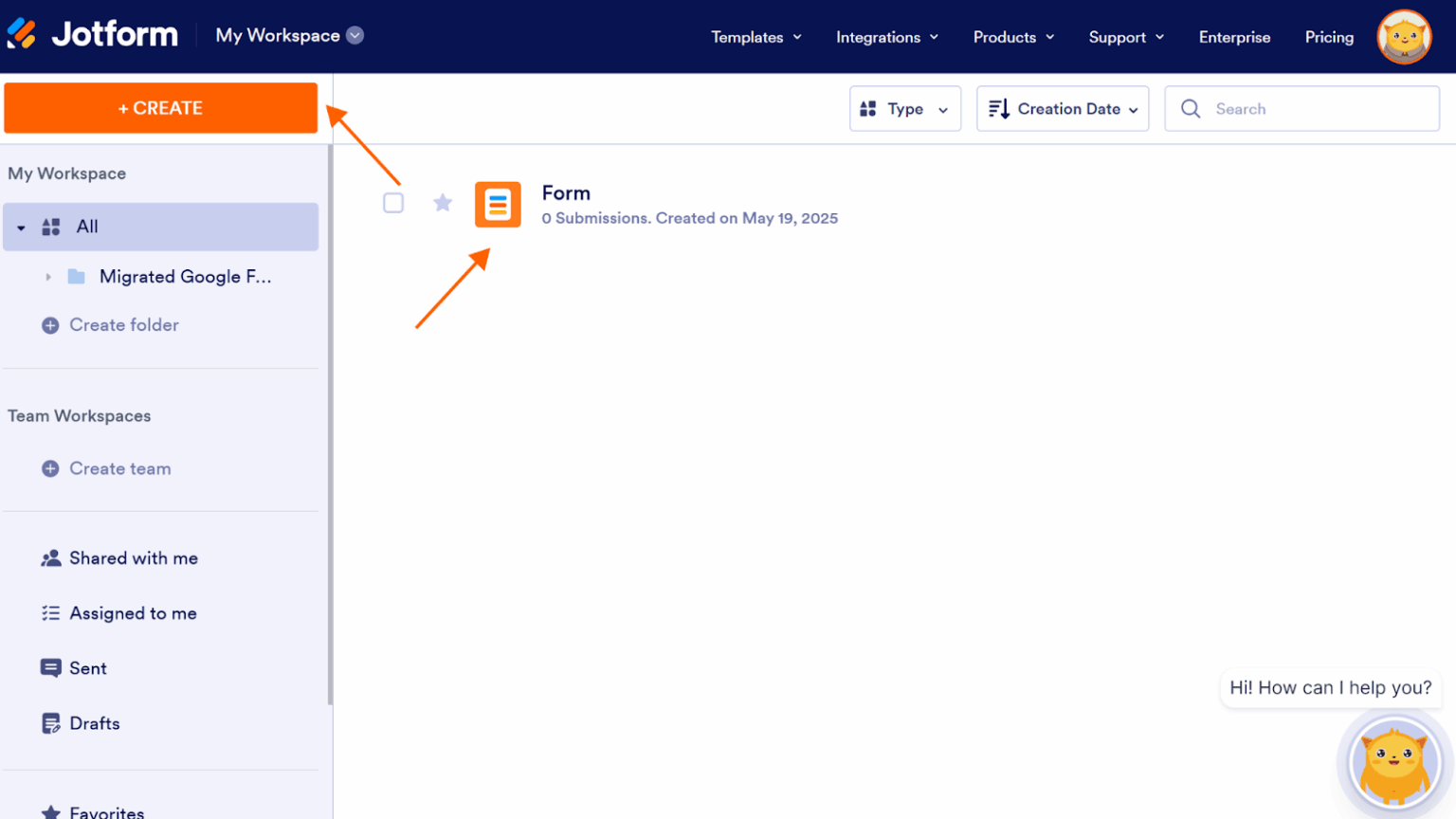Screen dimensions: 1456x819
Task: Click the CREATE button
Action: point(160,108)
